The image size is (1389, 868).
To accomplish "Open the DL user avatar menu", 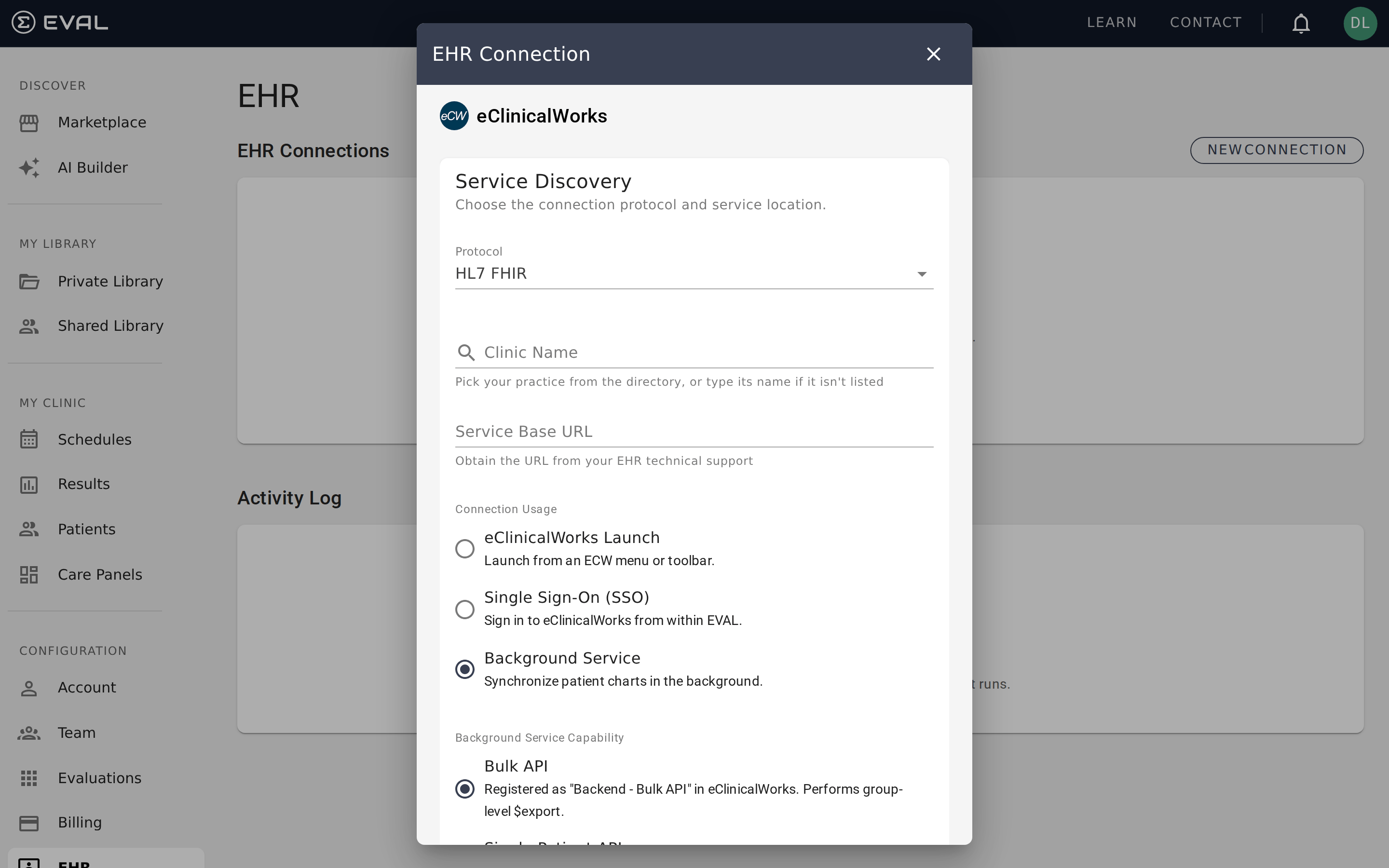I will pos(1360,23).
